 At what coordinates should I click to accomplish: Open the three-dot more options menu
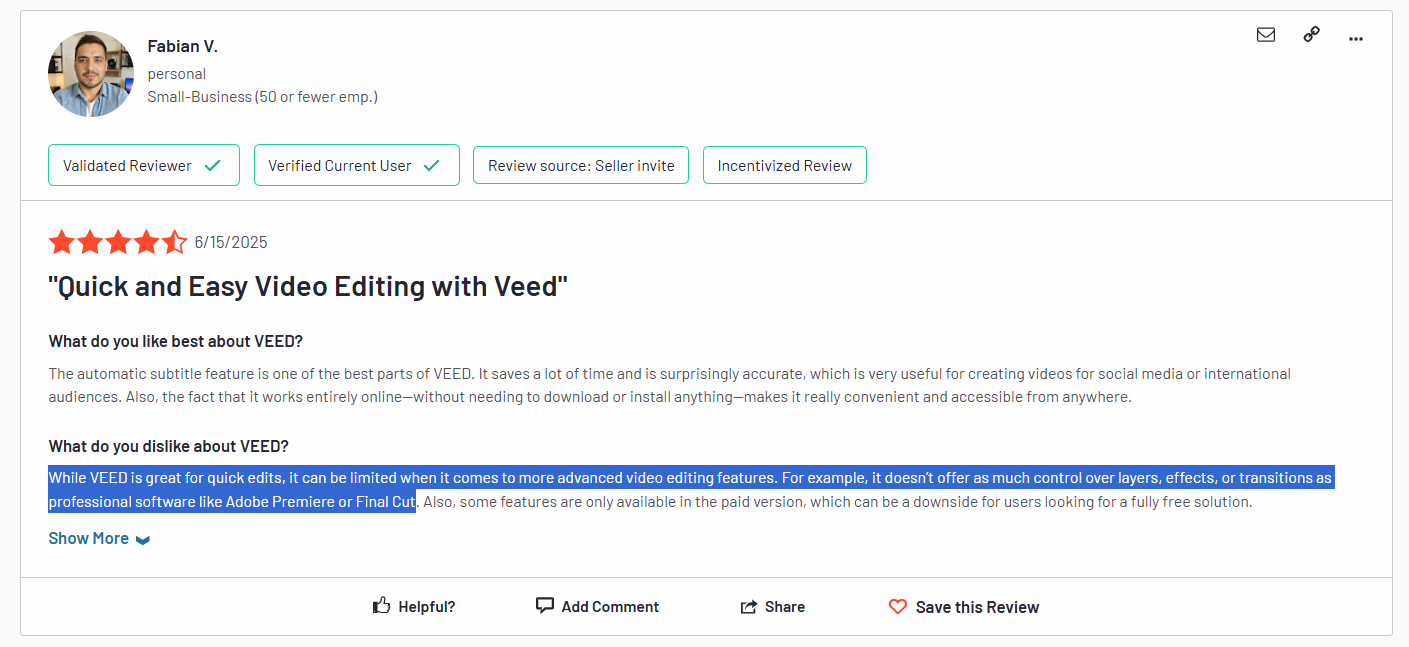coord(1355,38)
